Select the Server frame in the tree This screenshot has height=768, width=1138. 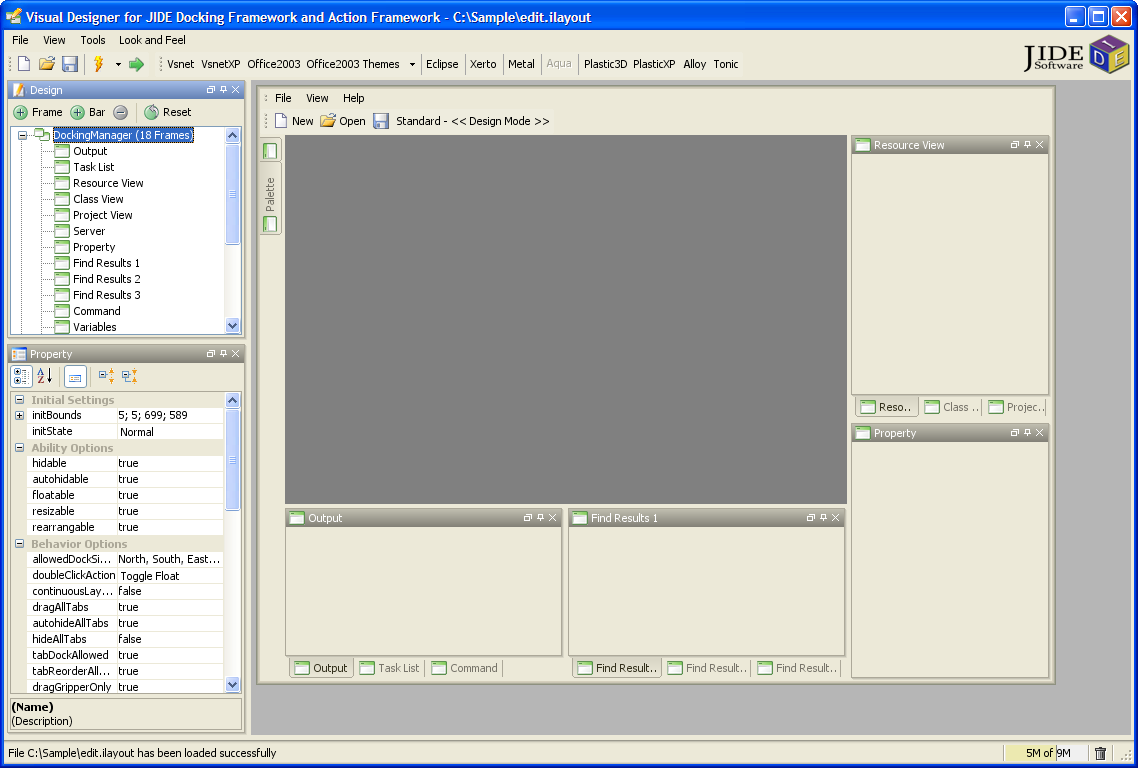[80, 231]
